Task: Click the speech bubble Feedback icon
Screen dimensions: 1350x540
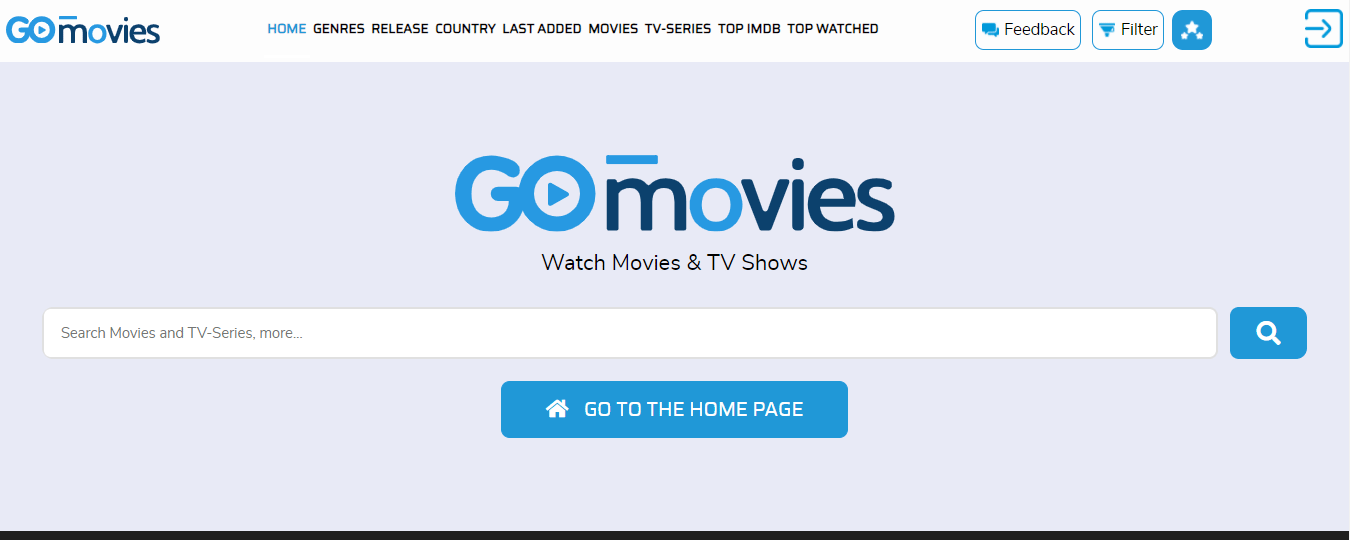Action: coord(991,30)
